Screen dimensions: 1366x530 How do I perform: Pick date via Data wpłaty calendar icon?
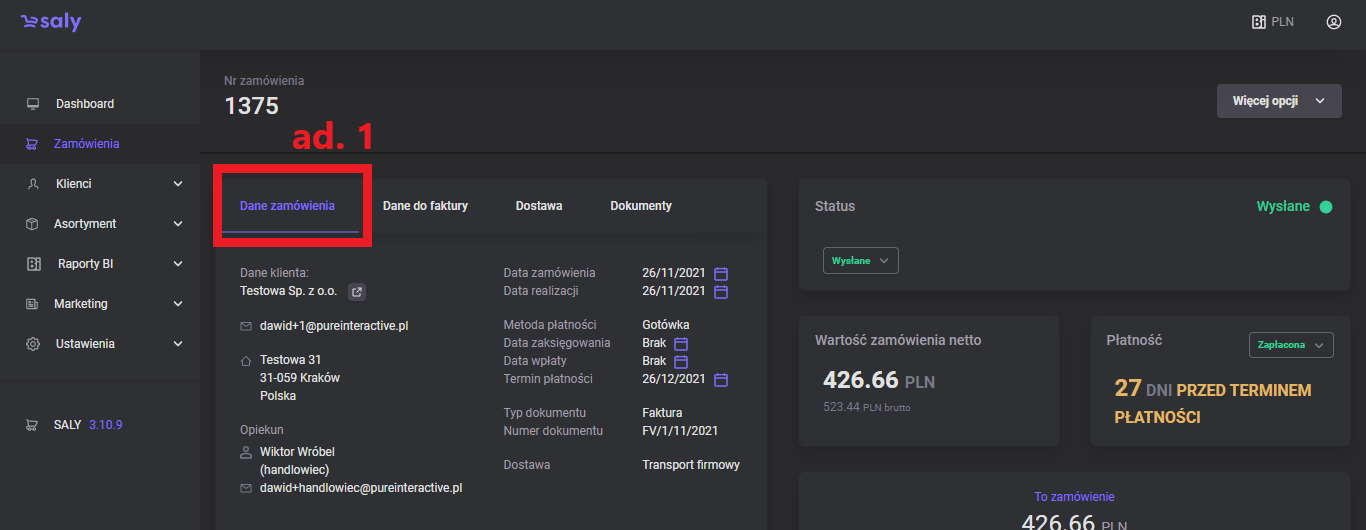pos(681,361)
